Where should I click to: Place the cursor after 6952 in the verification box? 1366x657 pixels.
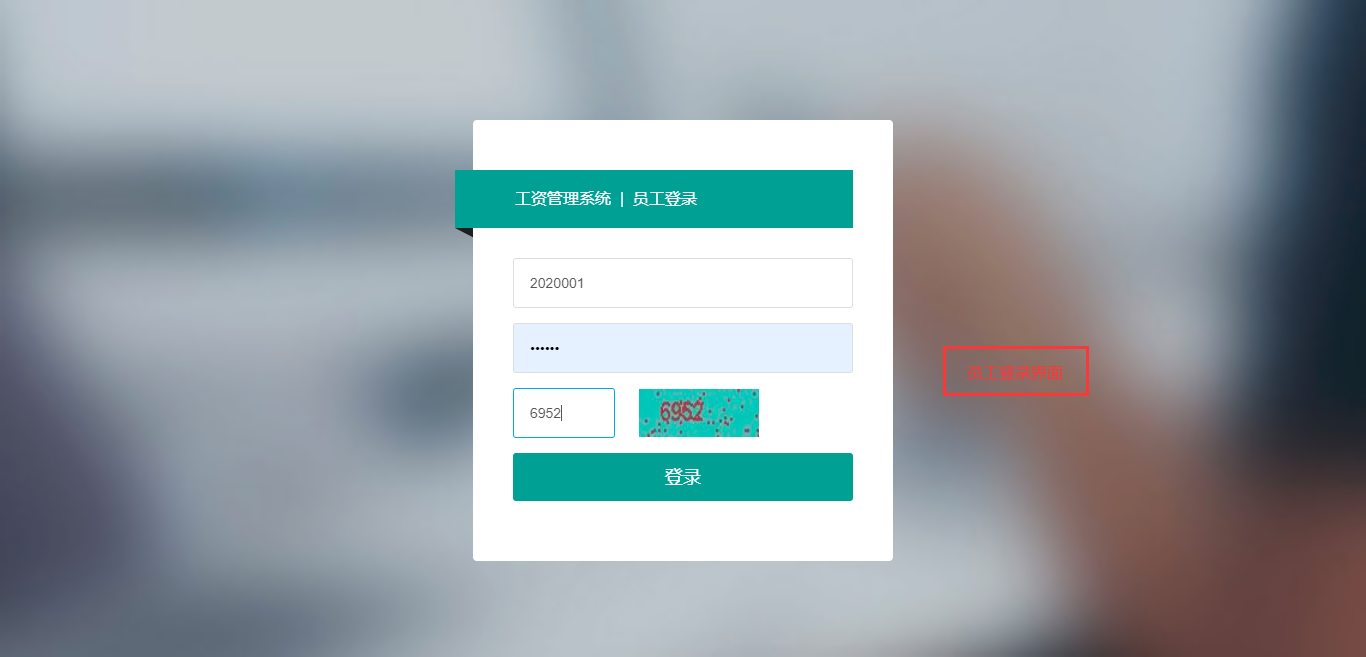[x=563, y=413]
